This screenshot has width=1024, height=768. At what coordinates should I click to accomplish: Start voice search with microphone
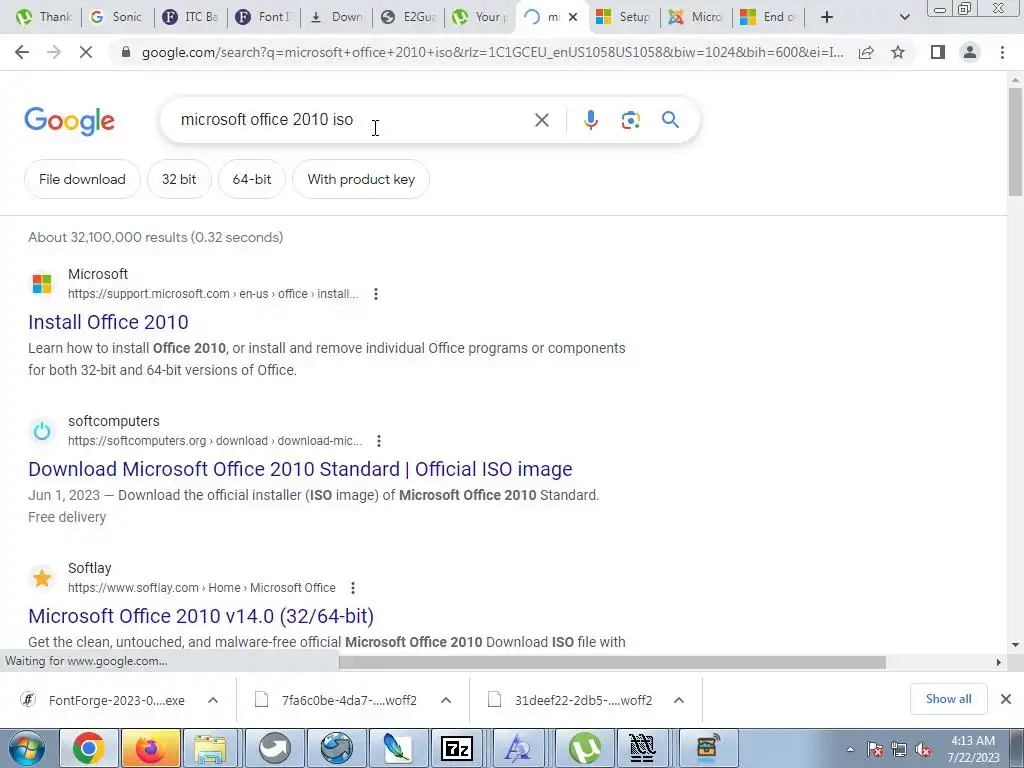pyautogui.click(x=590, y=120)
